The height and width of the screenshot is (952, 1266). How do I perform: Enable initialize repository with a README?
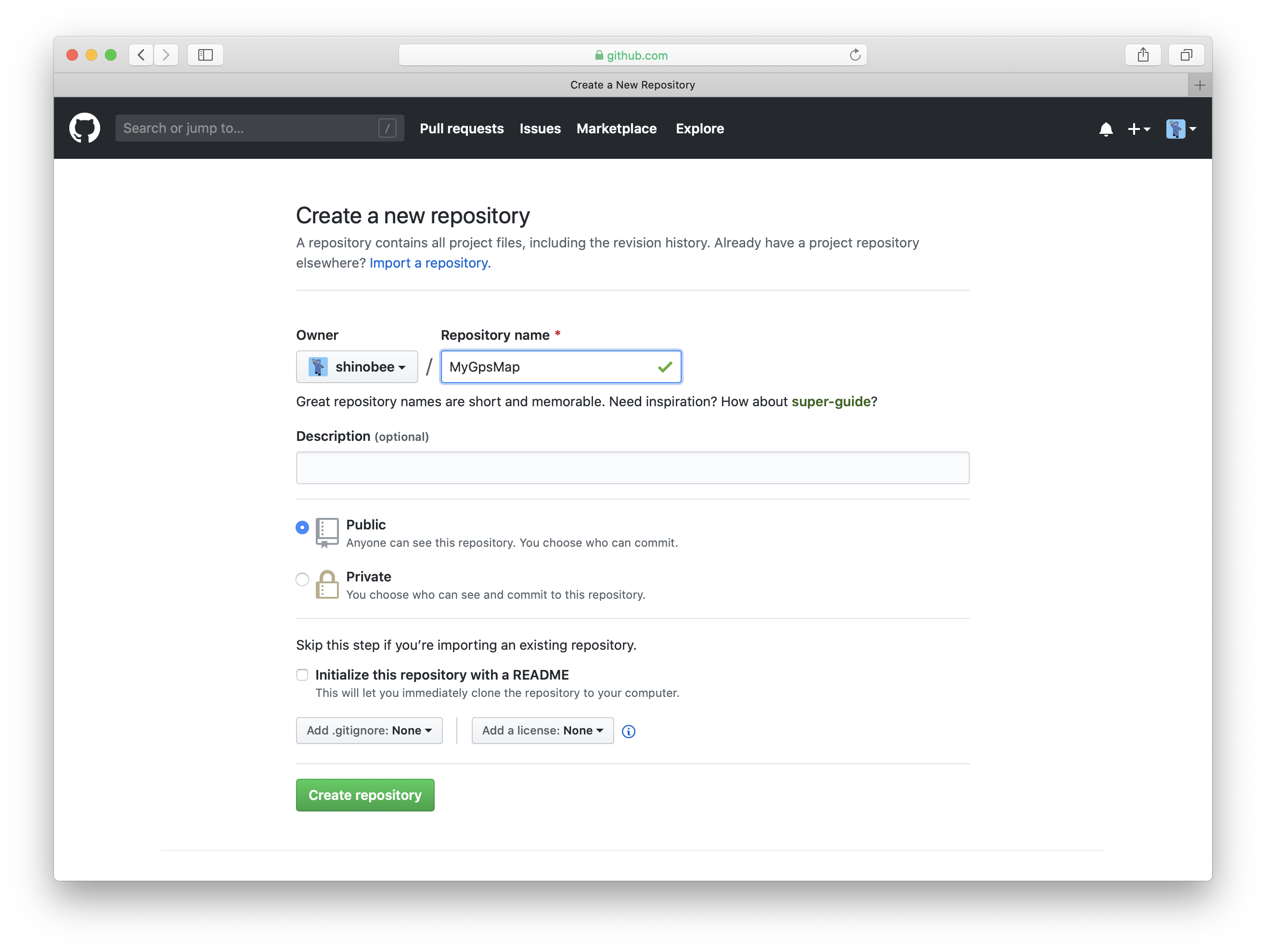[x=302, y=675]
